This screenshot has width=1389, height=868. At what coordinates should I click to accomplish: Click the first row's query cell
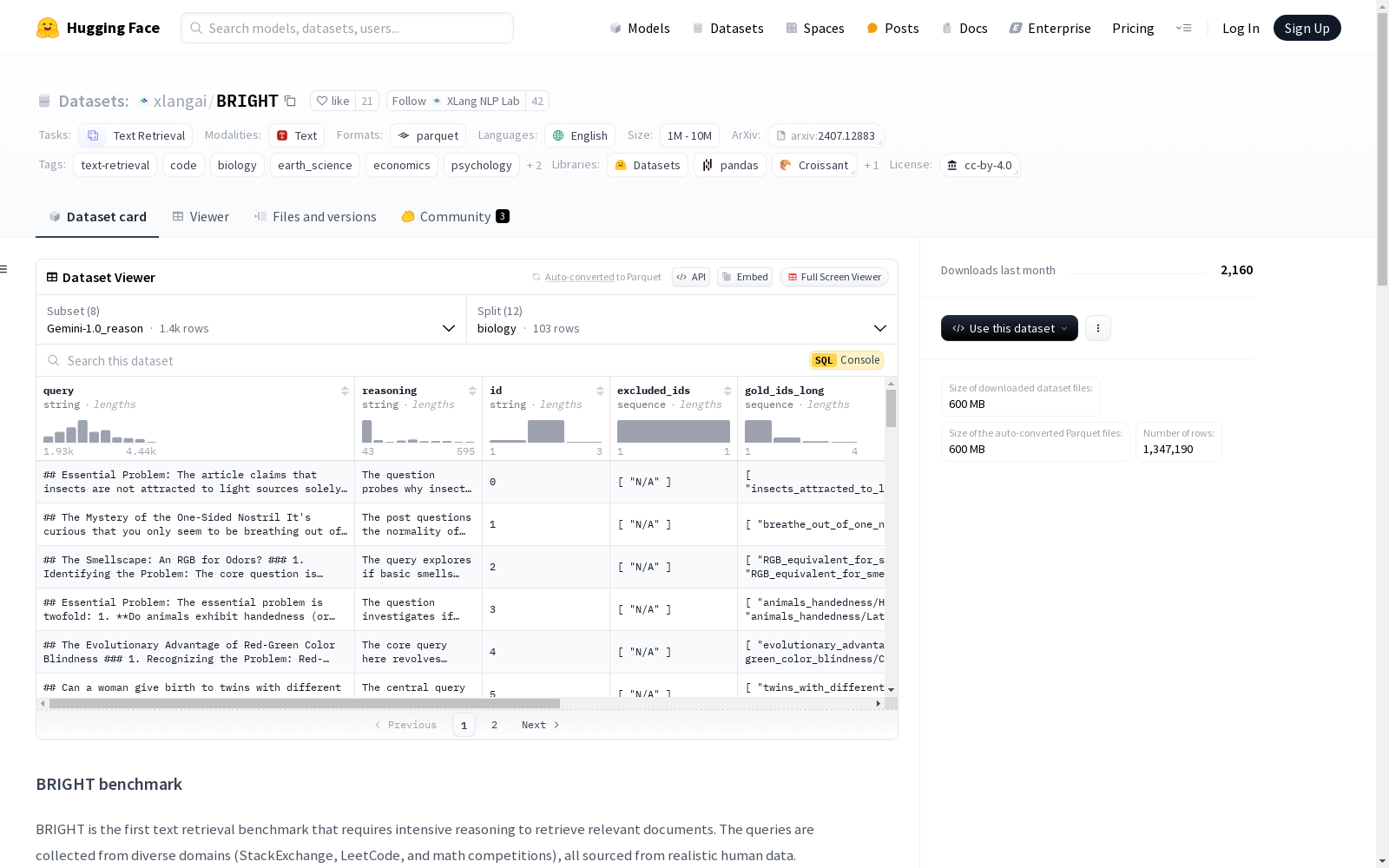195,482
